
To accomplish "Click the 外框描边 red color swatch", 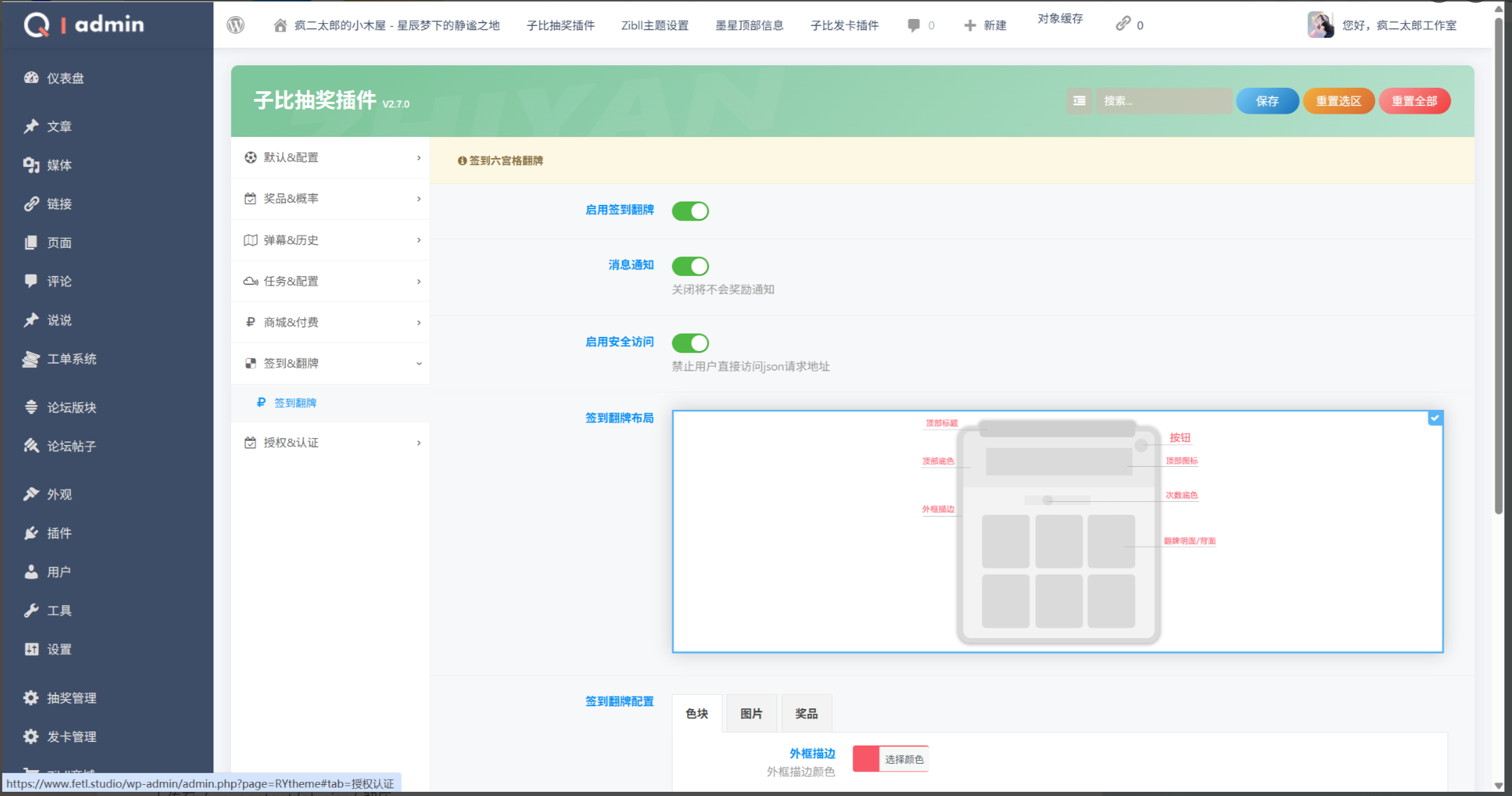I will [x=866, y=759].
